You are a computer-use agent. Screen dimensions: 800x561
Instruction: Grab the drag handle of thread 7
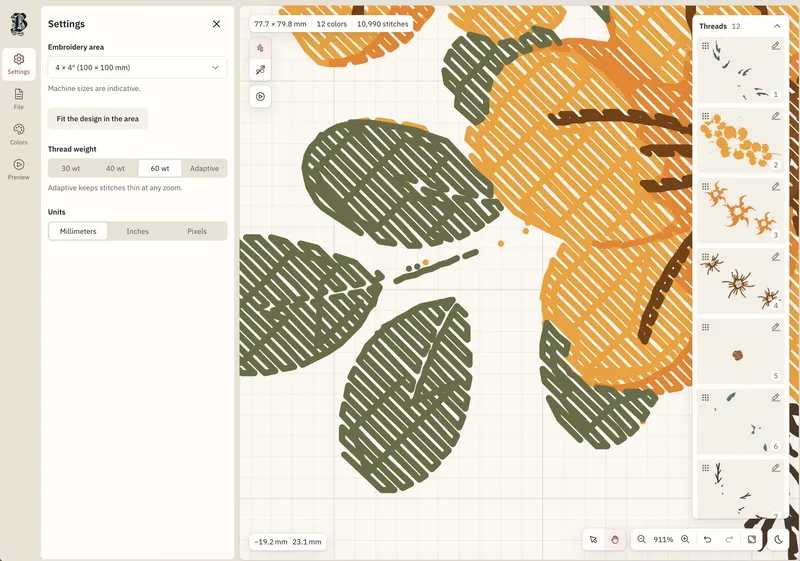pos(706,468)
